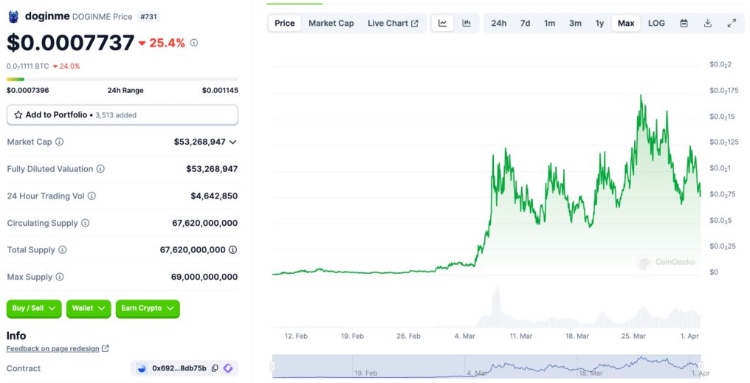Toggle LOG scale on the chart
This screenshot has height=383, width=750.
coord(656,23)
